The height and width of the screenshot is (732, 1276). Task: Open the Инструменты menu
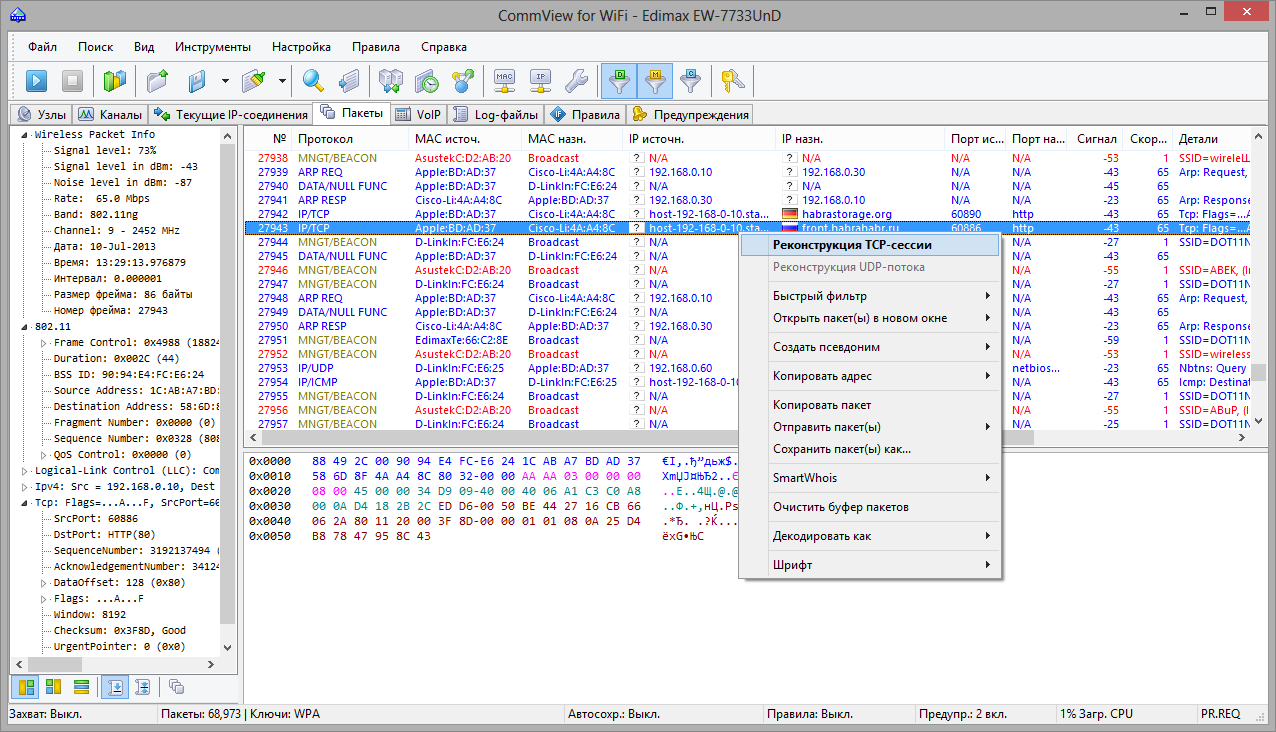pos(213,47)
